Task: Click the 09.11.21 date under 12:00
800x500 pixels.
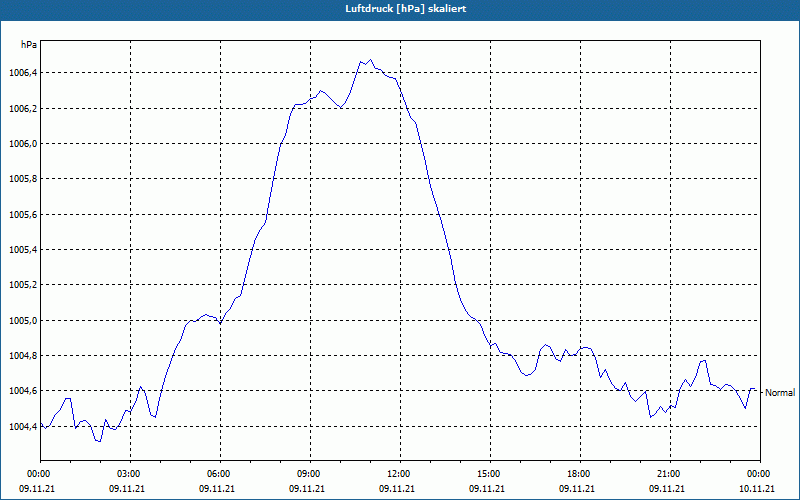Action: [x=397, y=489]
